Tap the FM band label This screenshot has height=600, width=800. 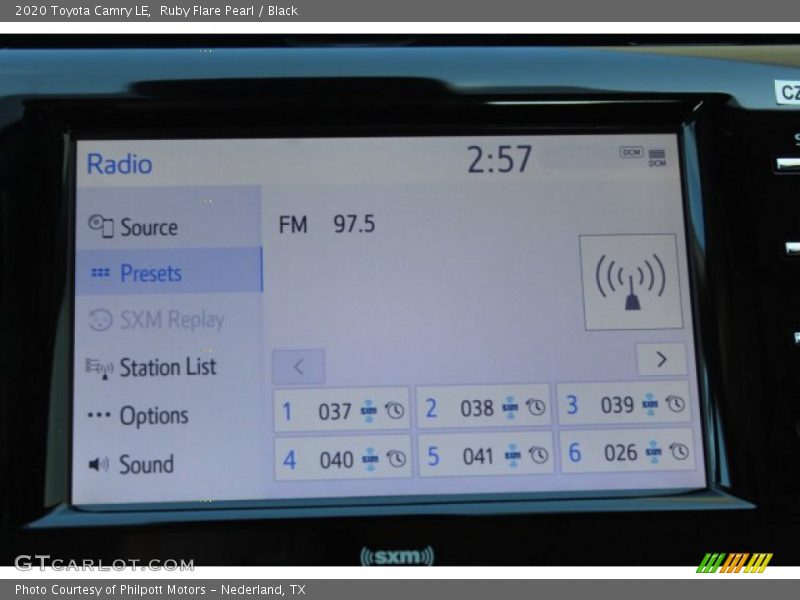[293, 224]
